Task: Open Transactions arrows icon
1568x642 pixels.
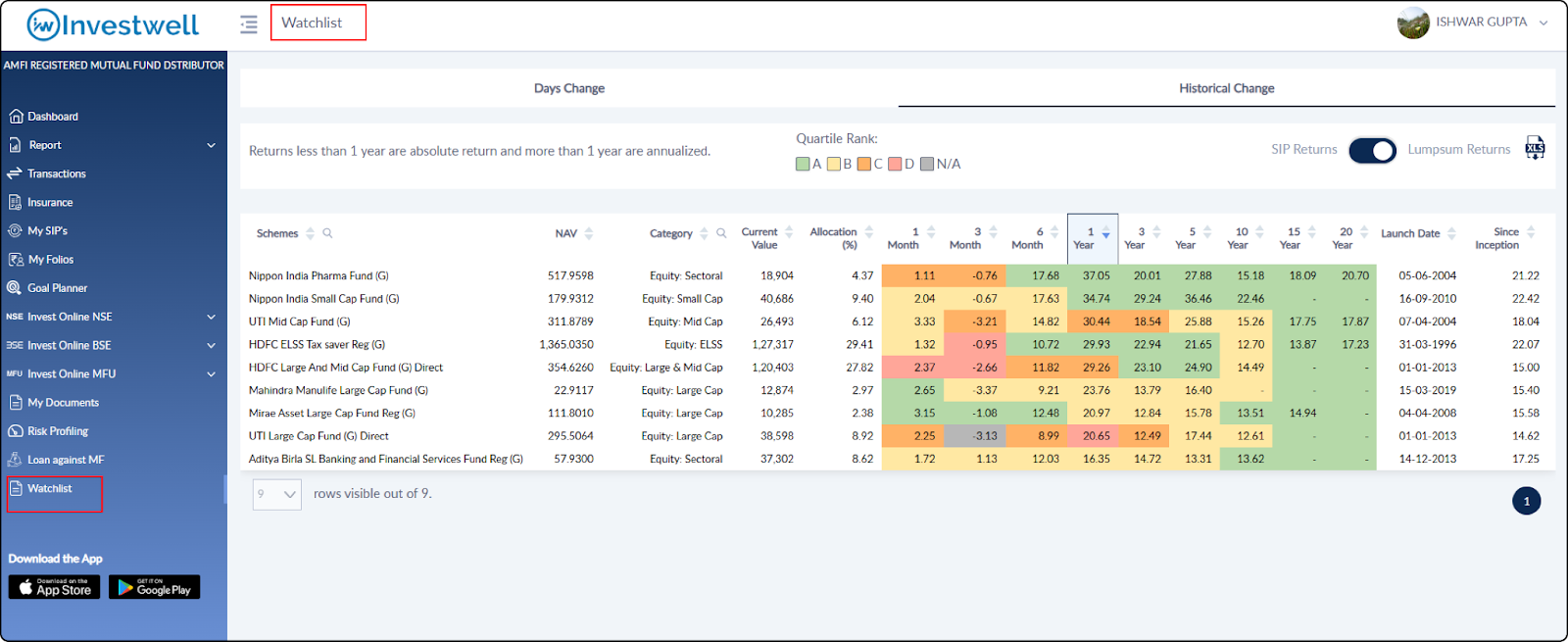Action: point(15,173)
